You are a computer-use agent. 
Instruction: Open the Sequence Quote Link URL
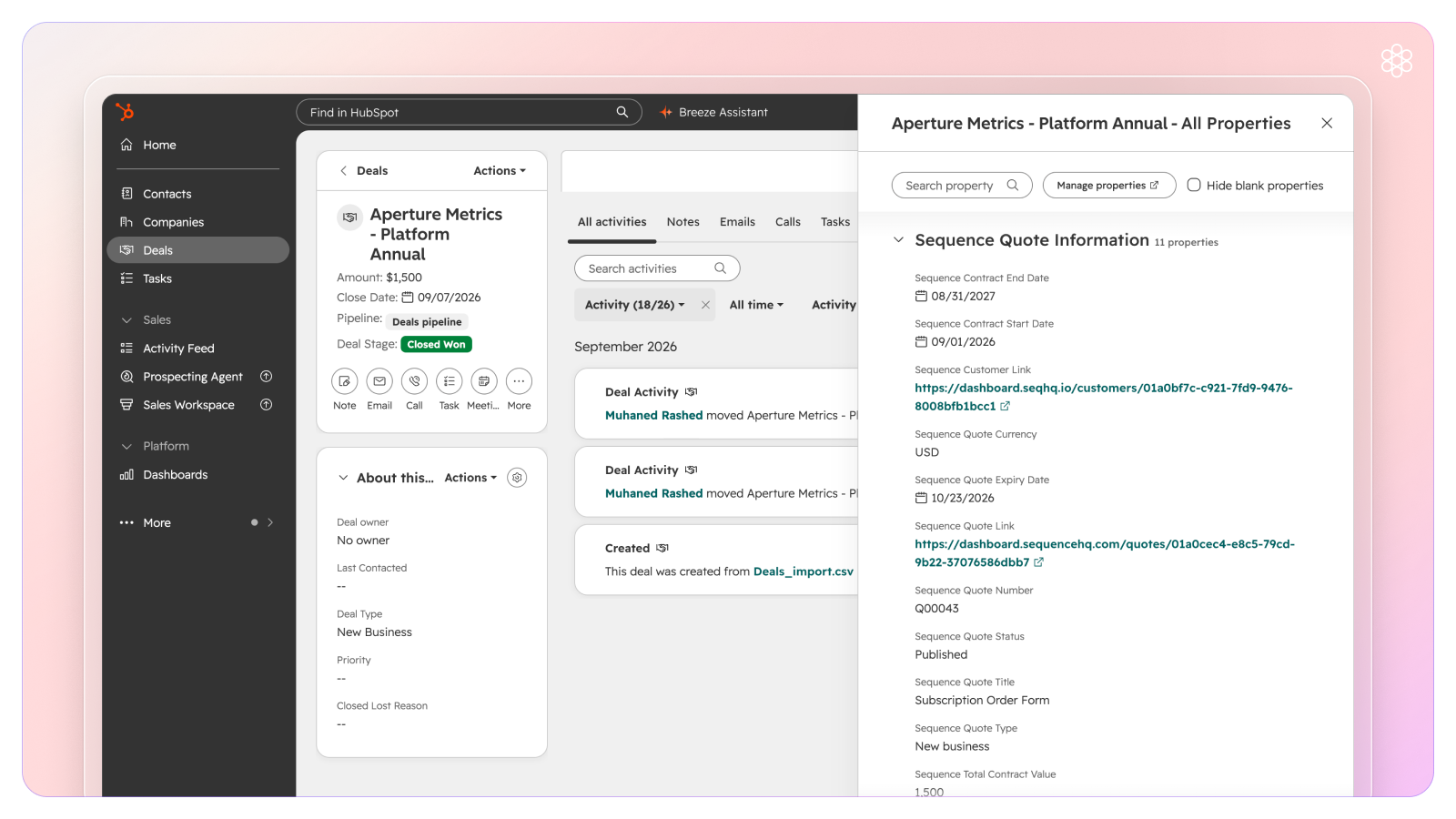click(1105, 553)
